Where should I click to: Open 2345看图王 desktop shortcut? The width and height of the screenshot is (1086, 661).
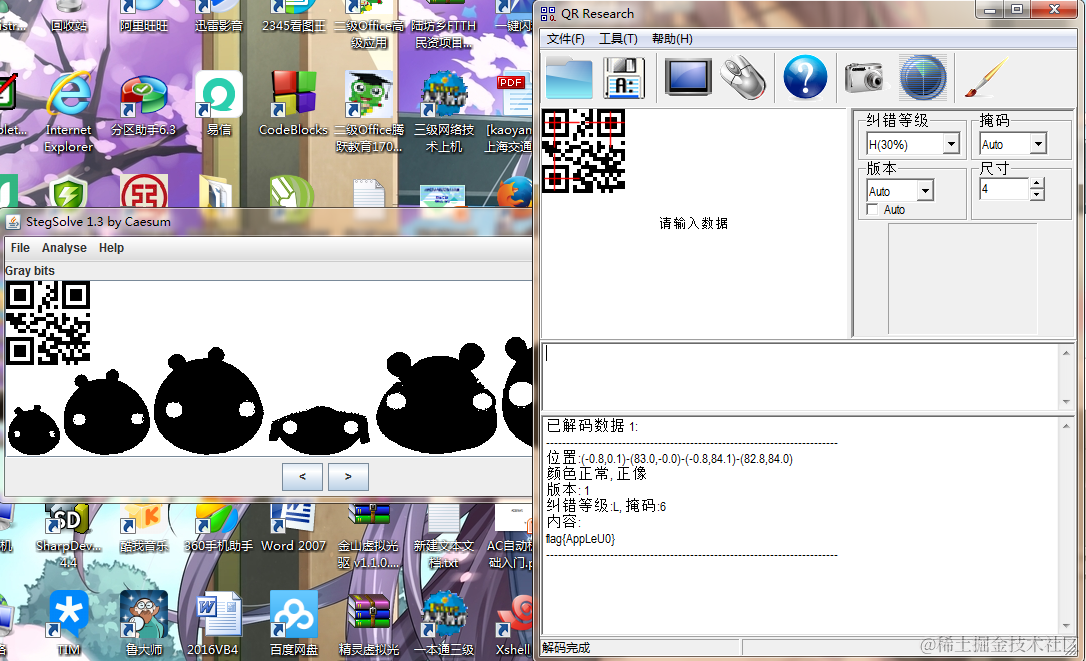(294, 17)
